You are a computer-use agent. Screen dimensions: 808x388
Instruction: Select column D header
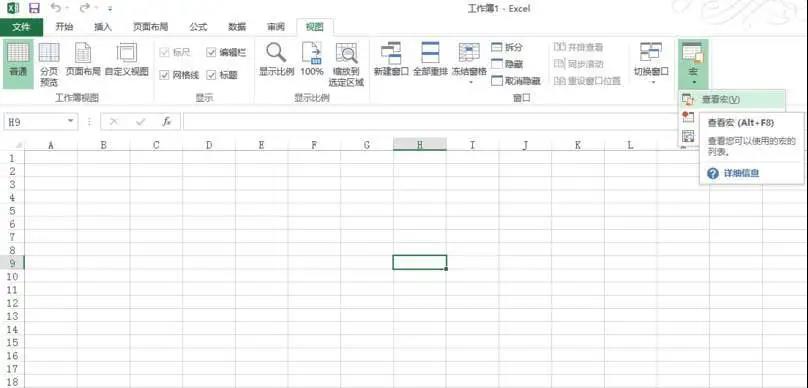coord(209,145)
